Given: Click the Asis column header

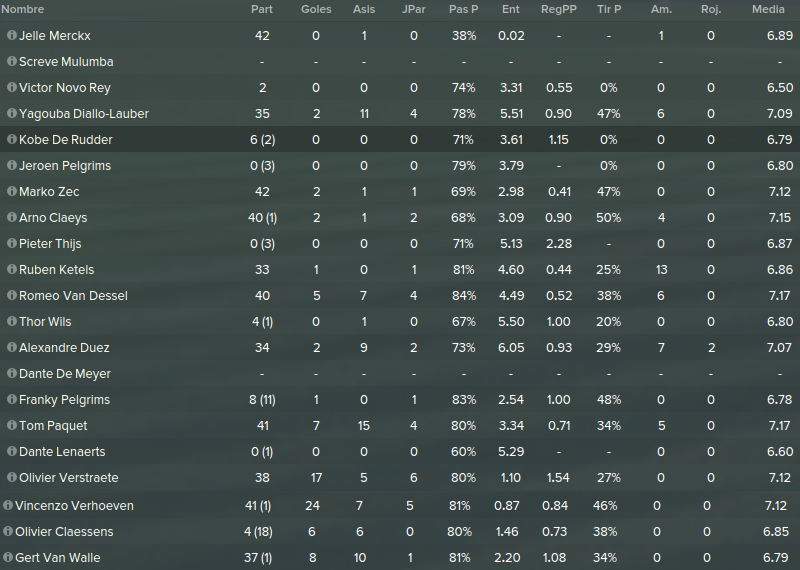Looking at the screenshot, I should (364, 9).
